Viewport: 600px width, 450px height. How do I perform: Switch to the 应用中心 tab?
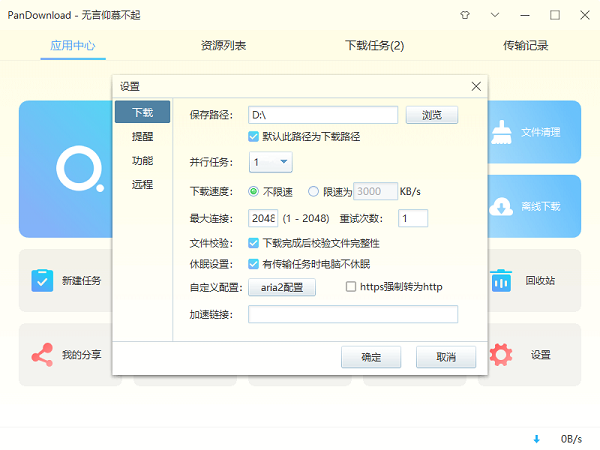[x=73, y=46]
